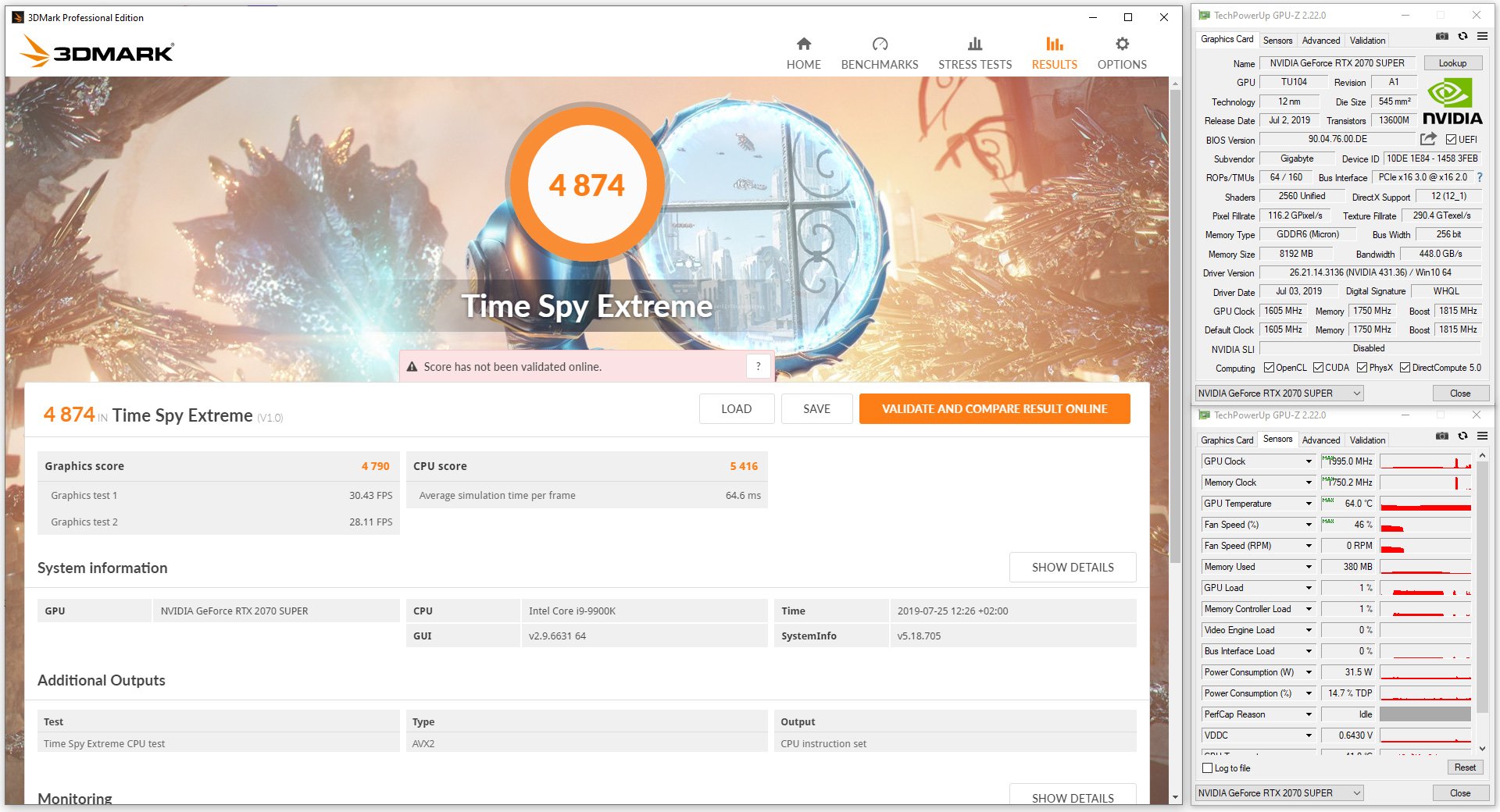1500x812 pixels.
Task: Open hamburger menu in lower GPU-Z window
Action: pos(1482,436)
